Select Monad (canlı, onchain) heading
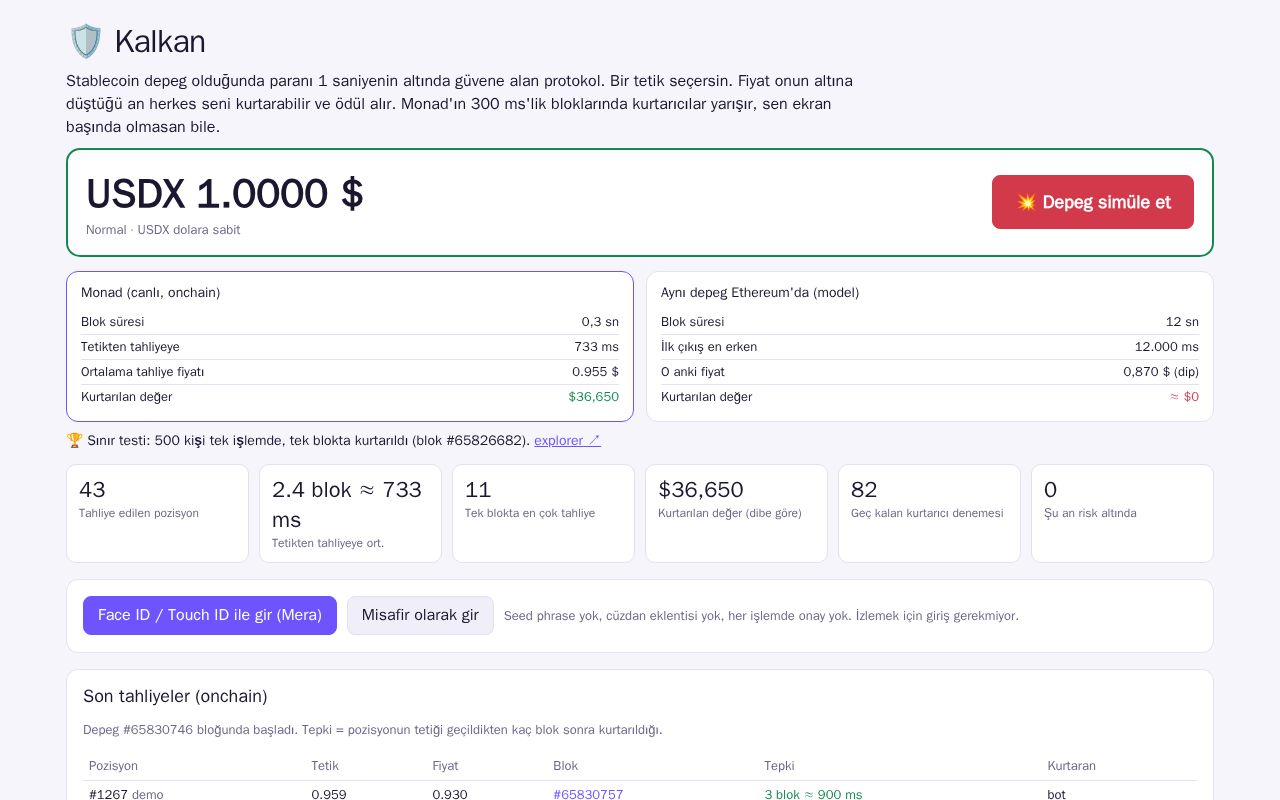Screen dimensions: 1280x800 tap(151, 292)
